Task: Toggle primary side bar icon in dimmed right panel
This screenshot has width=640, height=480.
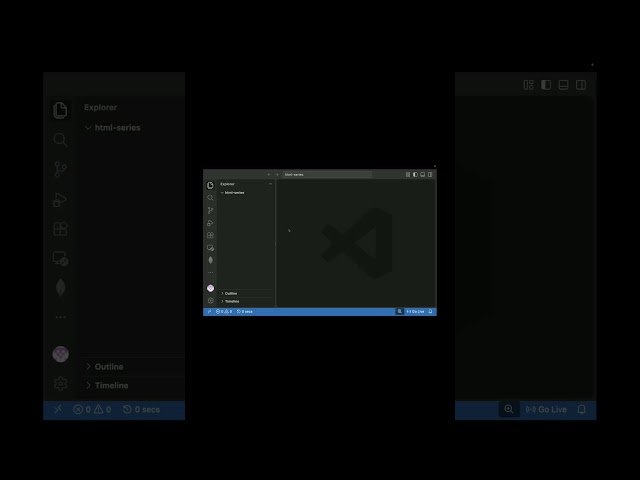Action: tap(546, 85)
